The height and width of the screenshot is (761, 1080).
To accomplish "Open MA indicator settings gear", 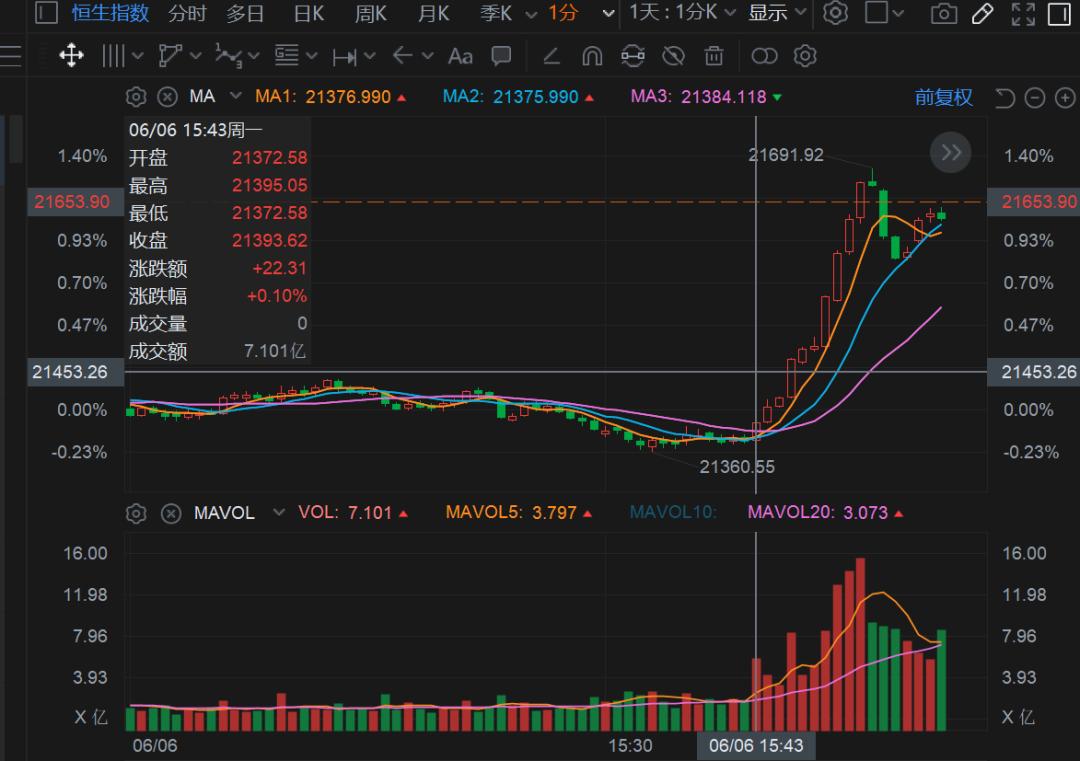I will coord(136,97).
